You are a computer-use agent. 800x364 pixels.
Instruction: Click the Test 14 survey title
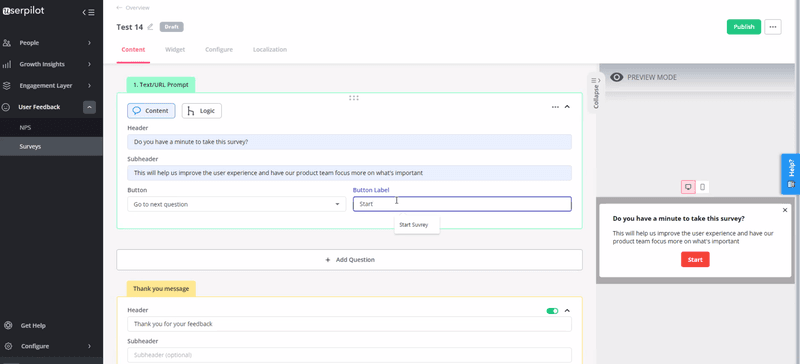(130, 27)
